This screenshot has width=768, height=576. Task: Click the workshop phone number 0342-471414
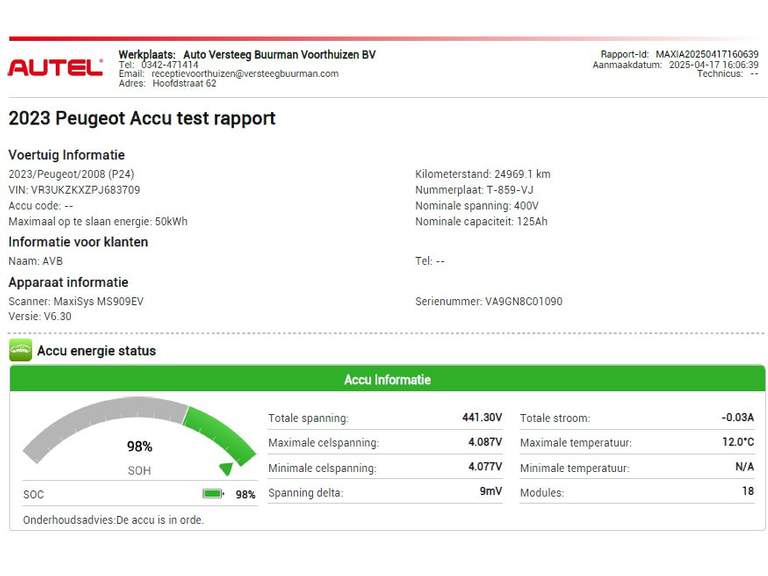tap(170, 64)
